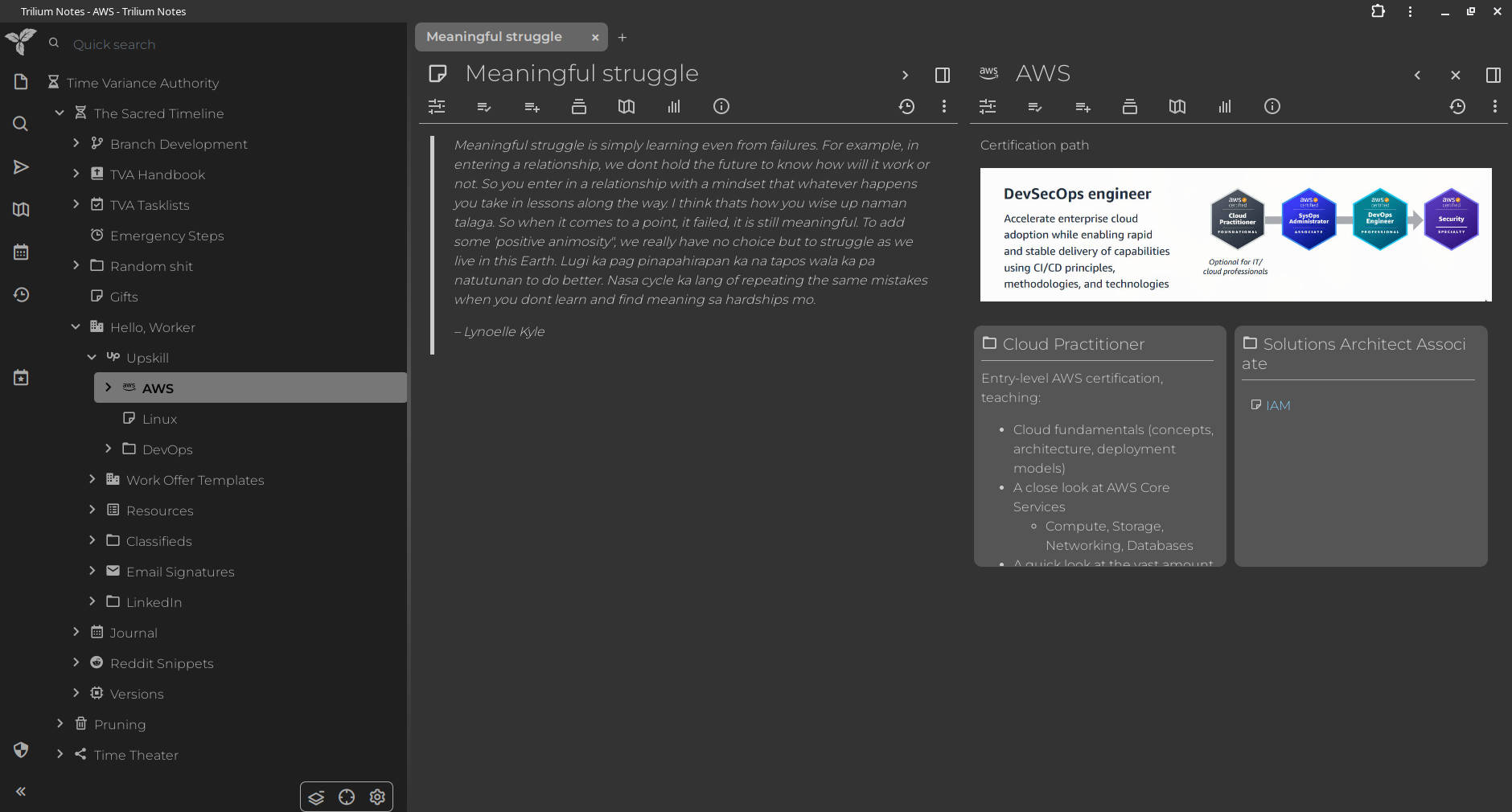Open Note Map in Meaningful struggle ribbon
Image resolution: width=1512 pixels, height=812 pixels.
[627, 106]
